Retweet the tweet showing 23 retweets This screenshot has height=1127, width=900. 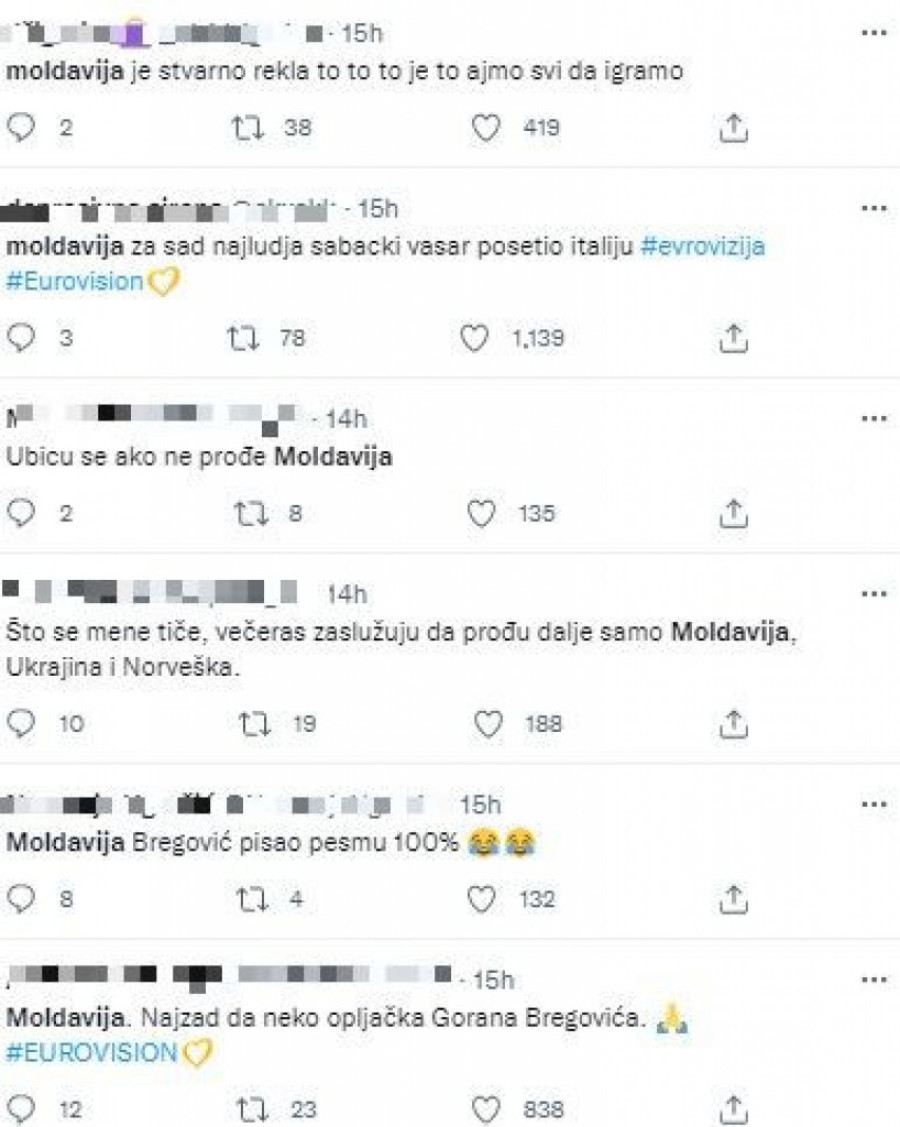(x=252, y=1109)
